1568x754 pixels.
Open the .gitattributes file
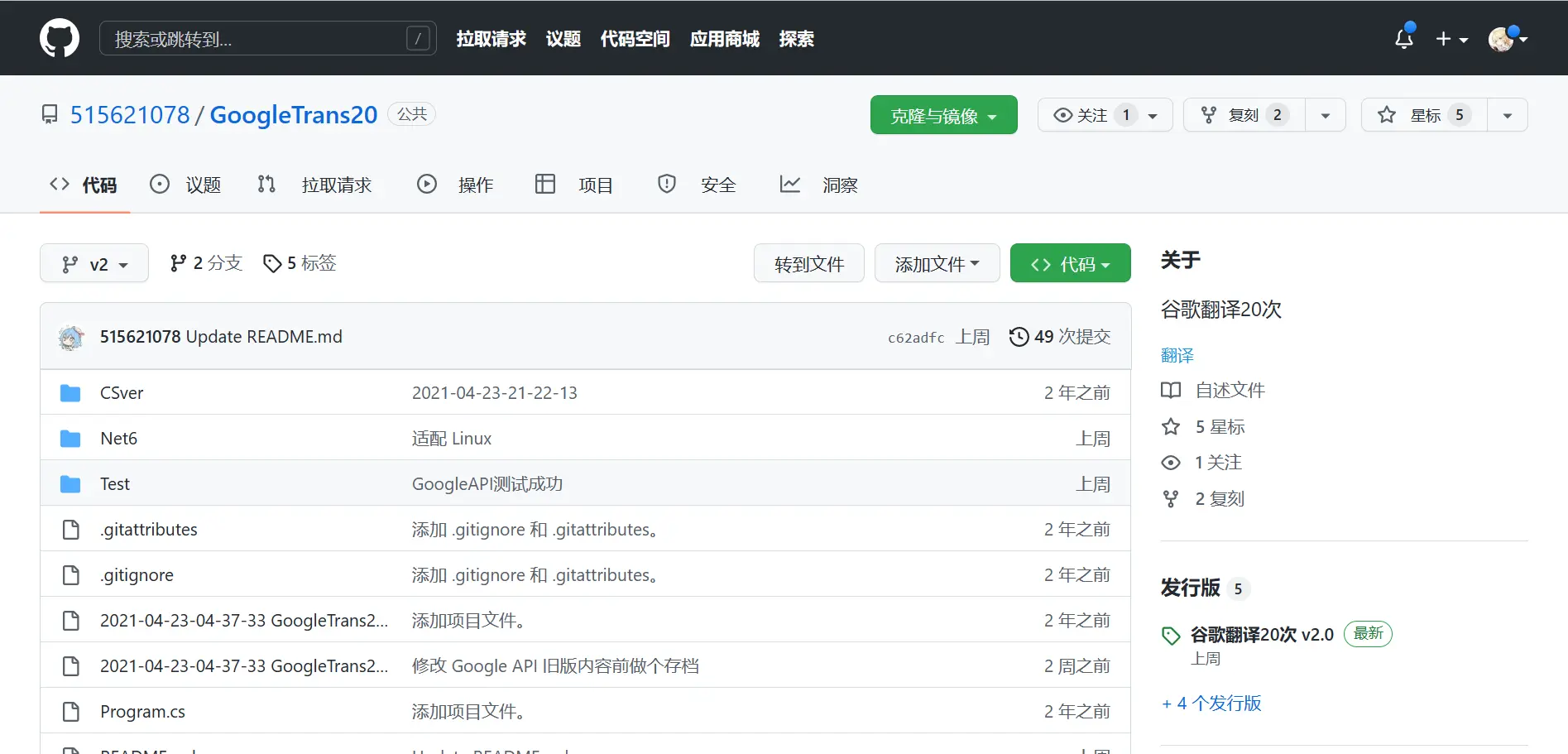point(149,530)
